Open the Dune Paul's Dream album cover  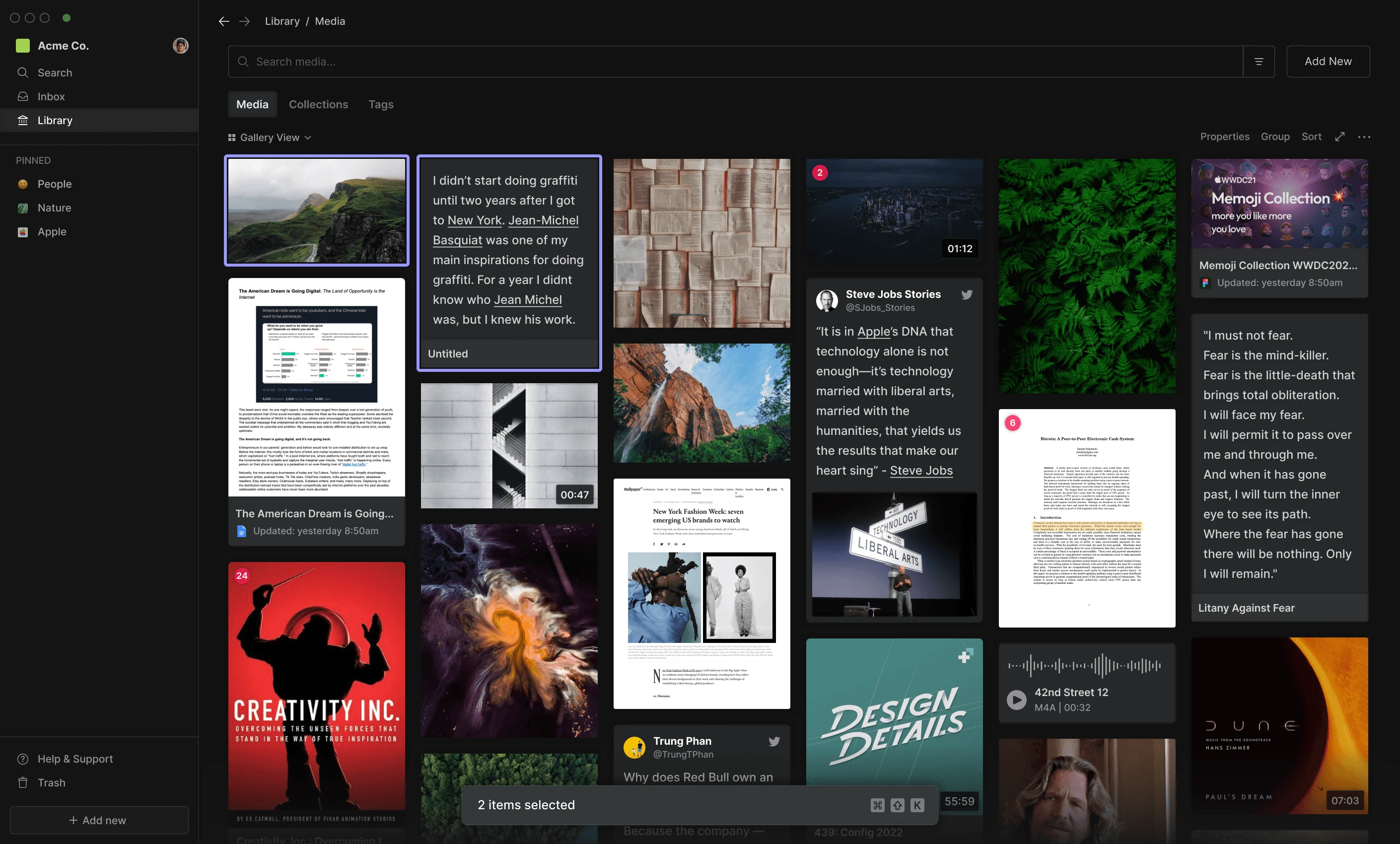[x=1279, y=725]
